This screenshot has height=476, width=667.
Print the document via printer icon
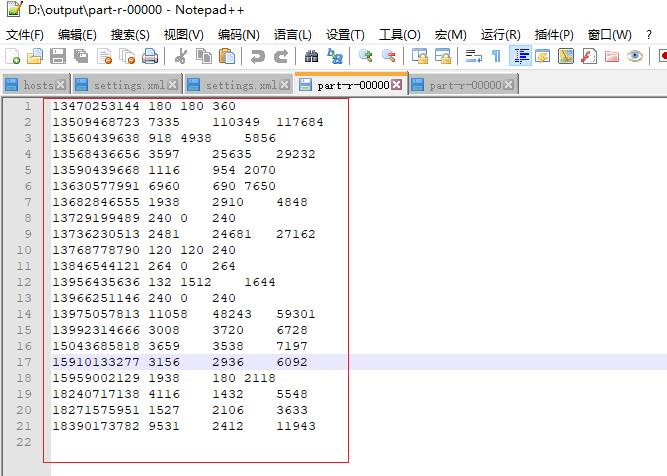[150, 56]
